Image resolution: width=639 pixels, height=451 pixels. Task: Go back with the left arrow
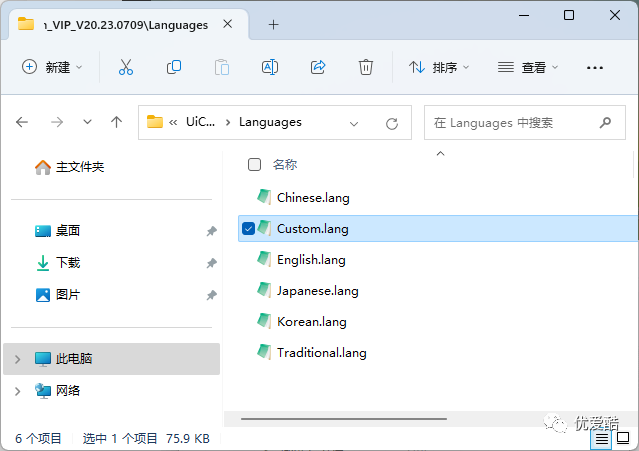(x=22, y=122)
